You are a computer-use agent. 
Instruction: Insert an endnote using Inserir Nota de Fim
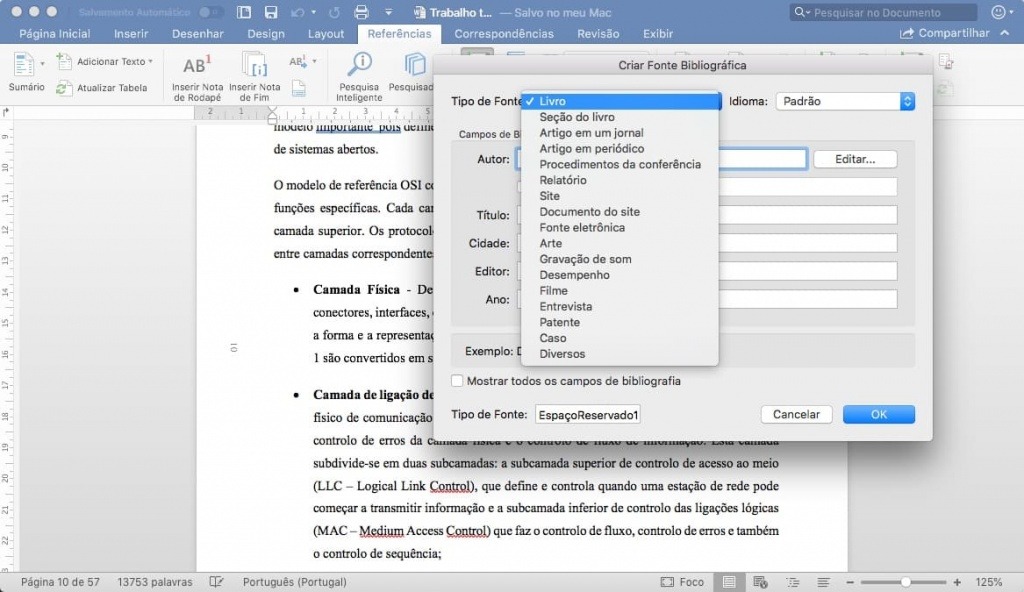coord(257,78)
